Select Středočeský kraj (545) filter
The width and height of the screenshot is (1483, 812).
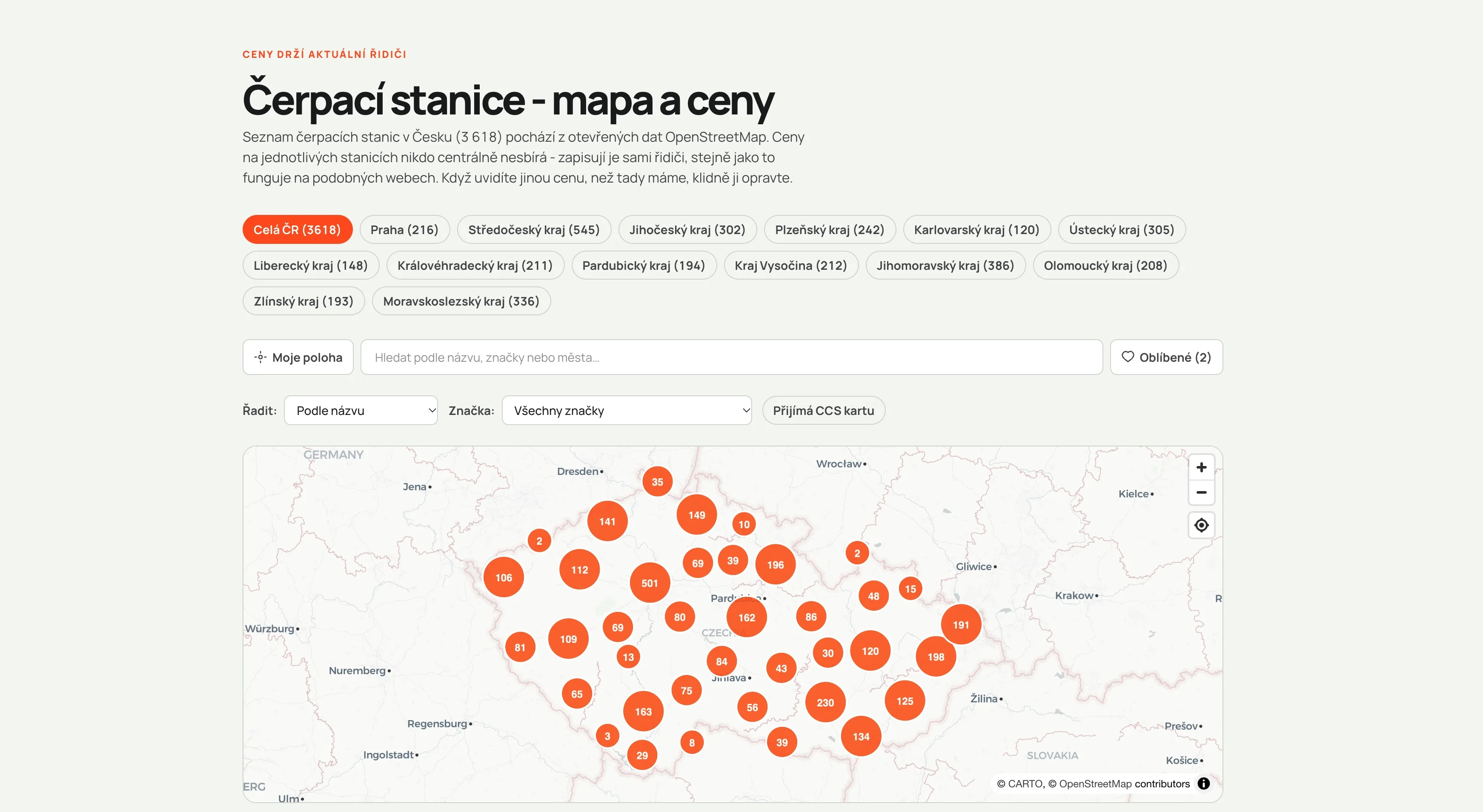(x=534, y=230)
